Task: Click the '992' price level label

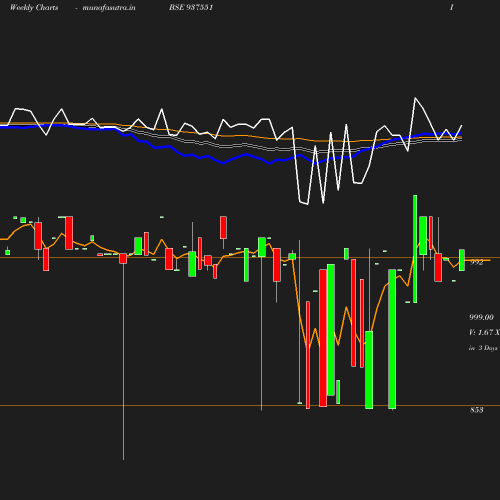Action: [477, 262]
